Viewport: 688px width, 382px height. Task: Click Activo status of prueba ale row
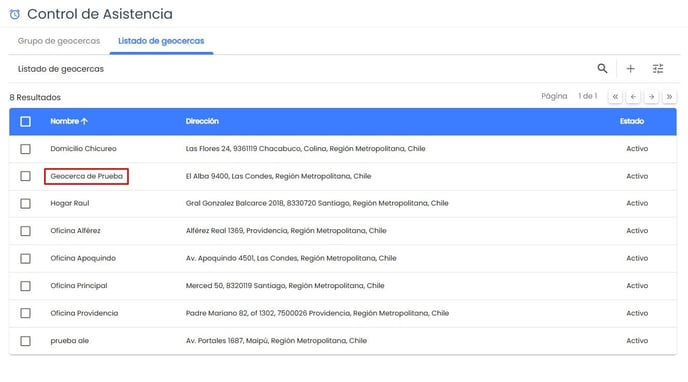637,341
